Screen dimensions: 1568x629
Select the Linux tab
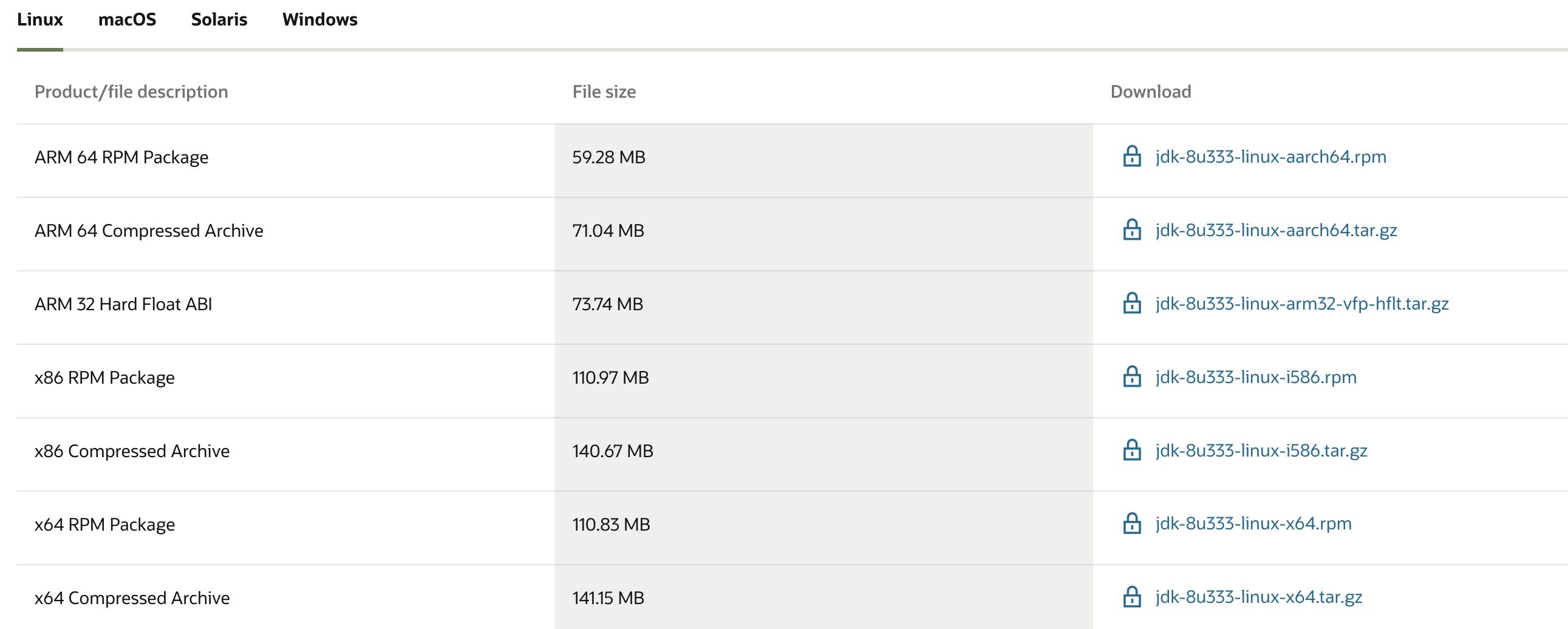click(x=40, y=19)
